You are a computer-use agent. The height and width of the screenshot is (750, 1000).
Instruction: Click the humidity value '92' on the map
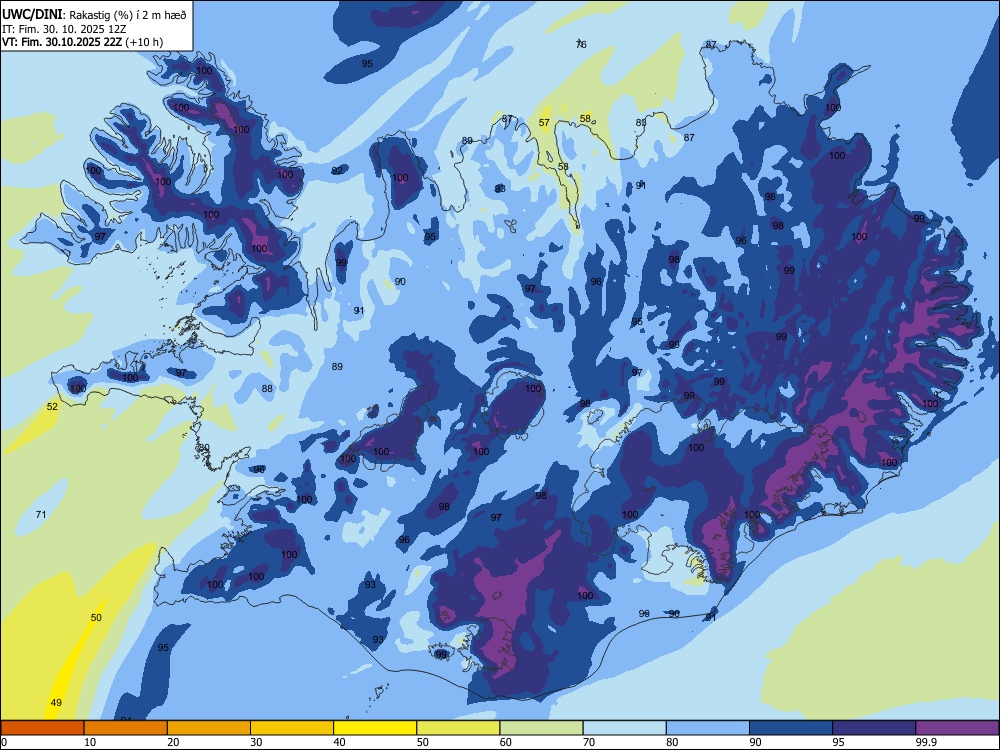[337, 170]
